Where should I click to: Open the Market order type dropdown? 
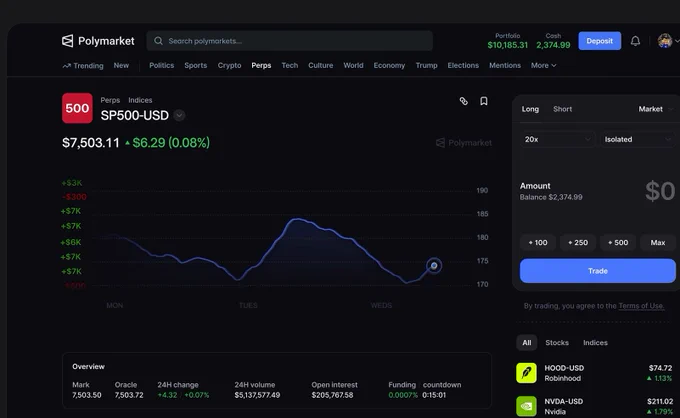pos(655,109)
